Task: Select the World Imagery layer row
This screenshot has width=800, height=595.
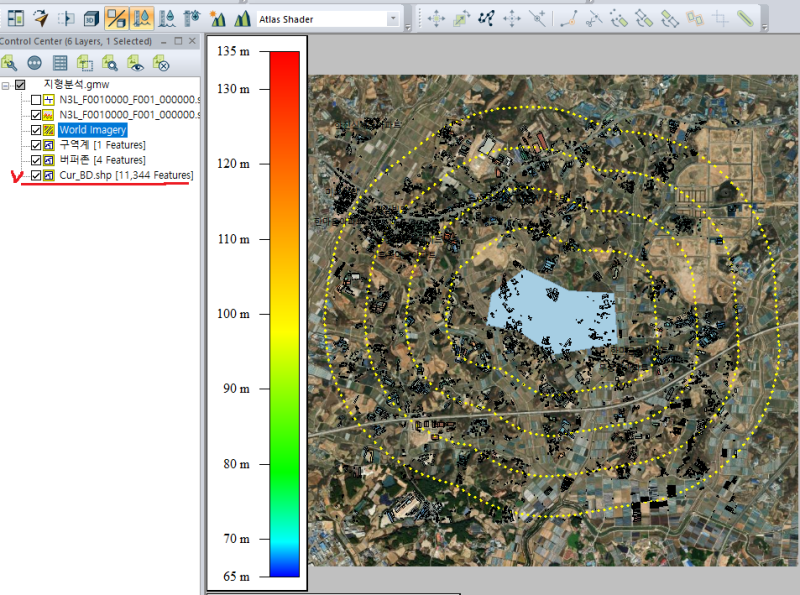Action: 92,130
